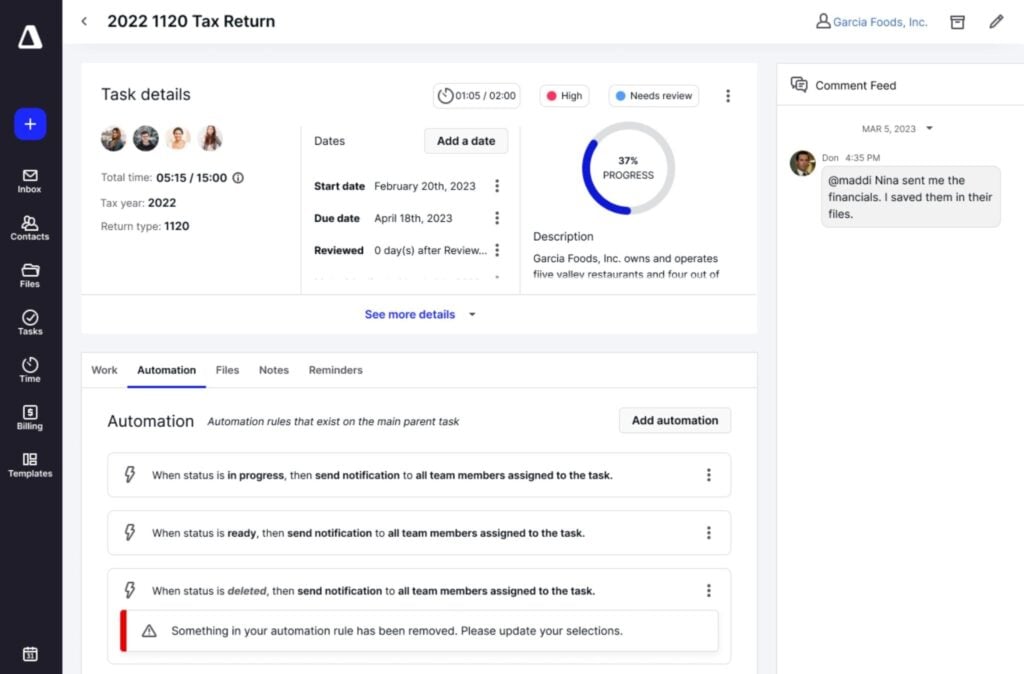Click the blue plus create button
The height and width of the screenshot is (674, 1024).
click(30, 124)
